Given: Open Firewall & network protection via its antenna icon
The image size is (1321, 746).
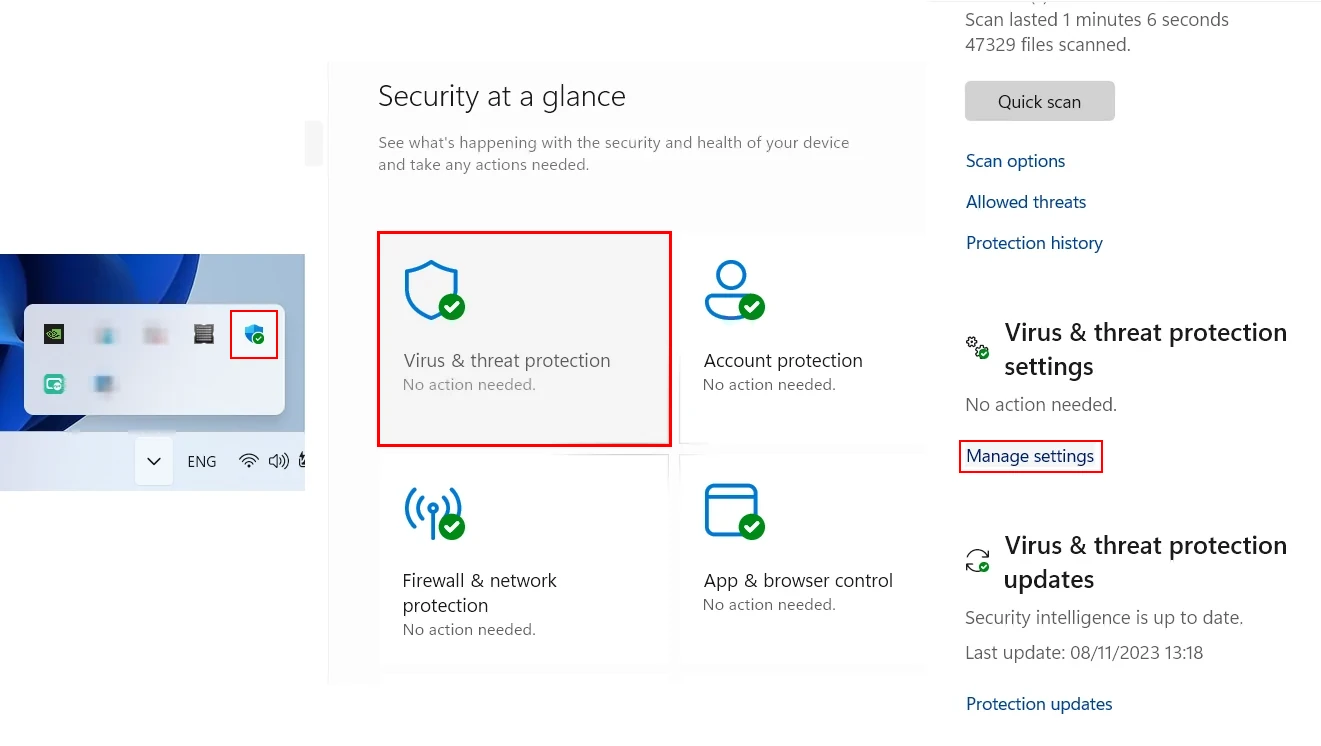Looking at the screenshot, I should coord(433,512).
